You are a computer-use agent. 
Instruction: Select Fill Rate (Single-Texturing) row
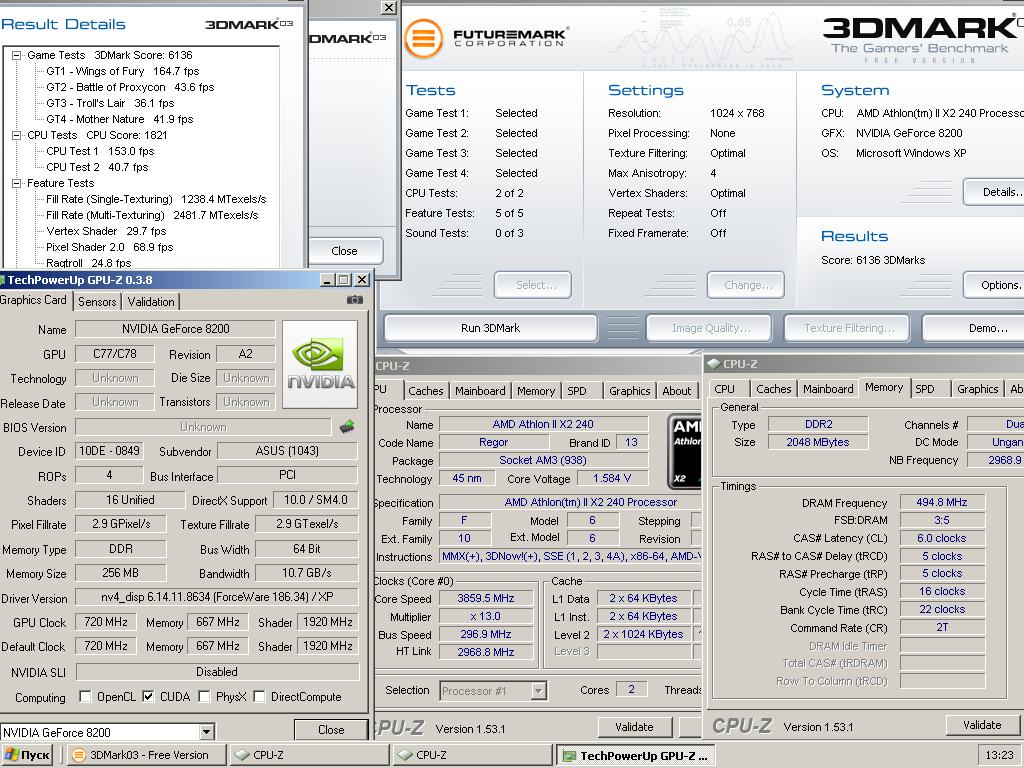pos(156,199)
